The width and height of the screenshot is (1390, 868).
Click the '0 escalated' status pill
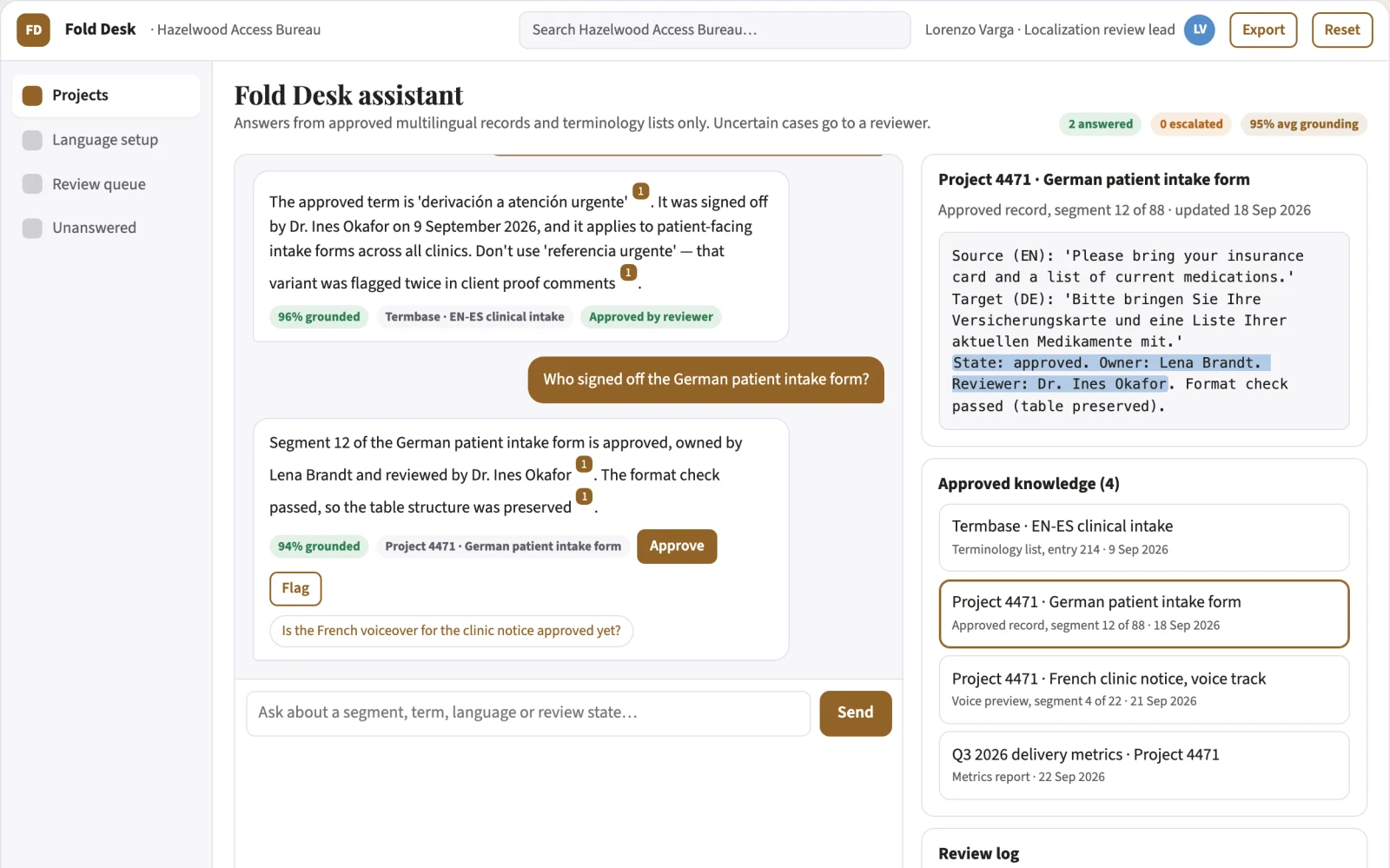(x=1191, y=124)
